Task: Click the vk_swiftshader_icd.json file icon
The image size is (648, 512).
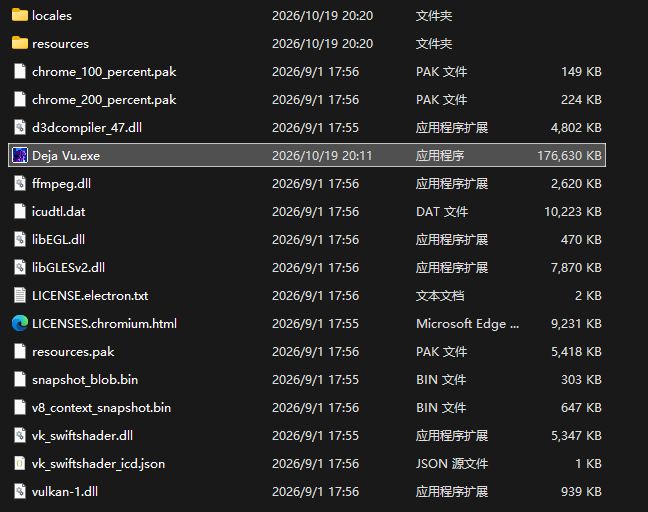Action: coord(19,463)
